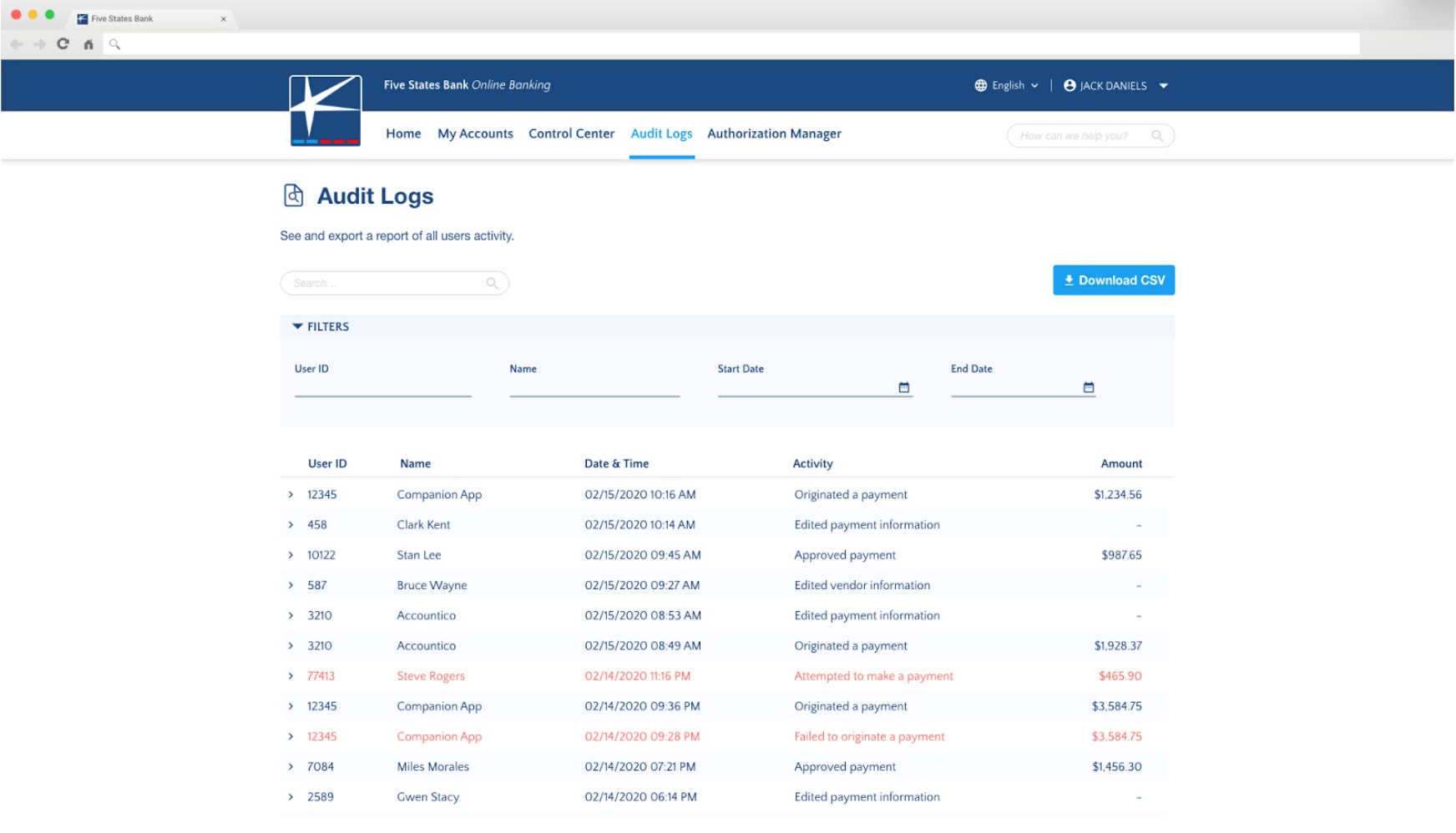Click 'Failed to originate a payment' activity
The width and height of the screenshot is (1456, 833).
click(x=869, y=737)
